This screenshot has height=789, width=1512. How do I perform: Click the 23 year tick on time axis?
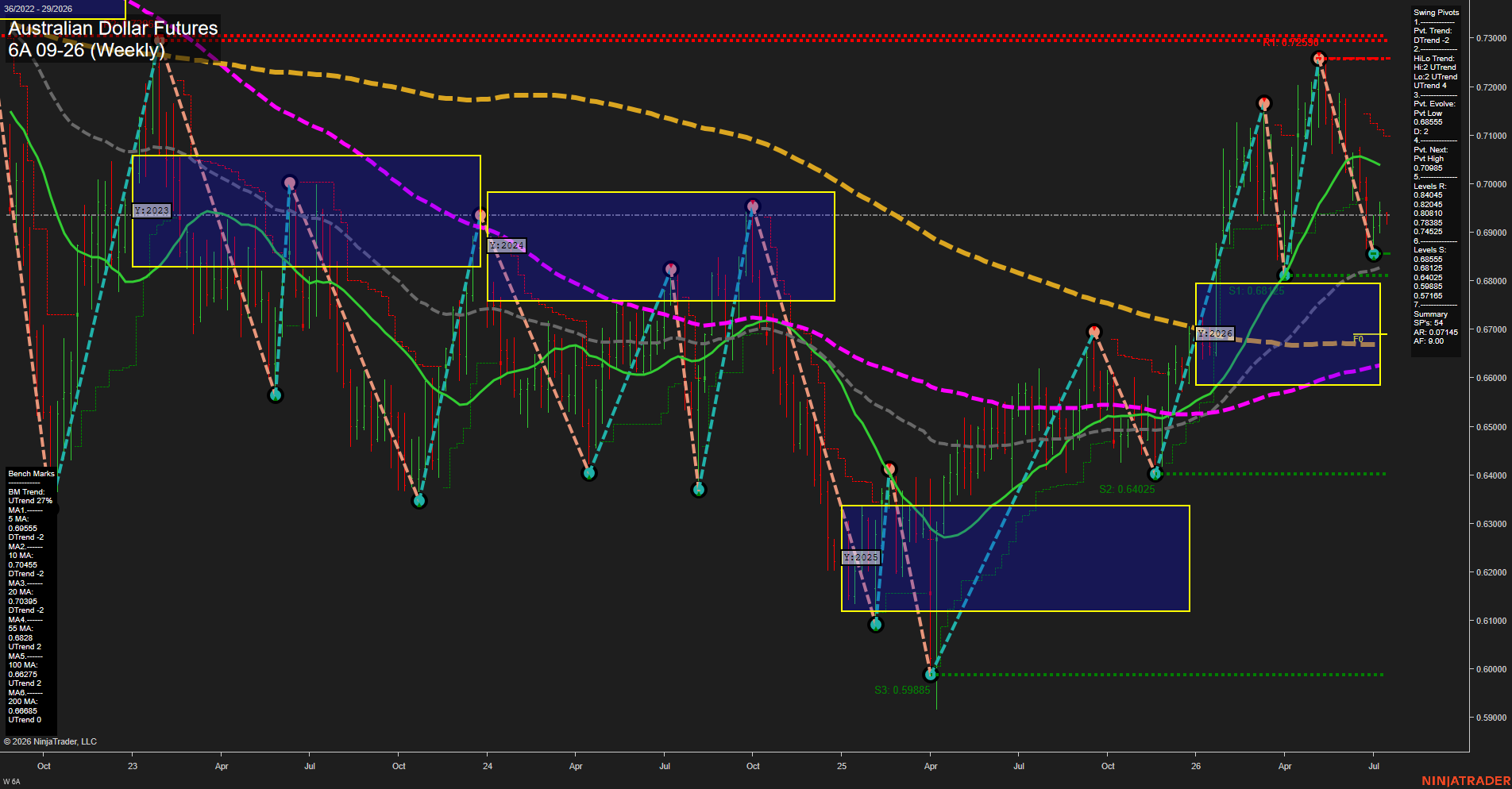(133, 766)
